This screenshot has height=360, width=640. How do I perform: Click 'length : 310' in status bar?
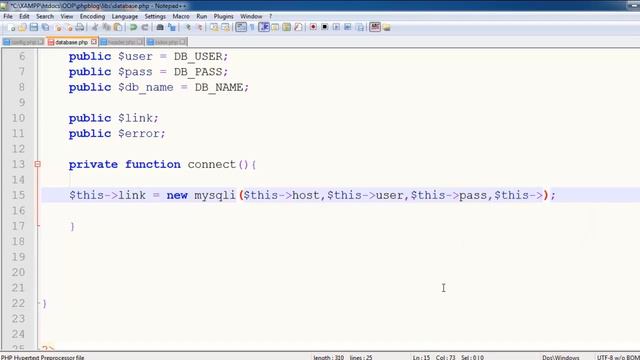click(x=329, y=357)
